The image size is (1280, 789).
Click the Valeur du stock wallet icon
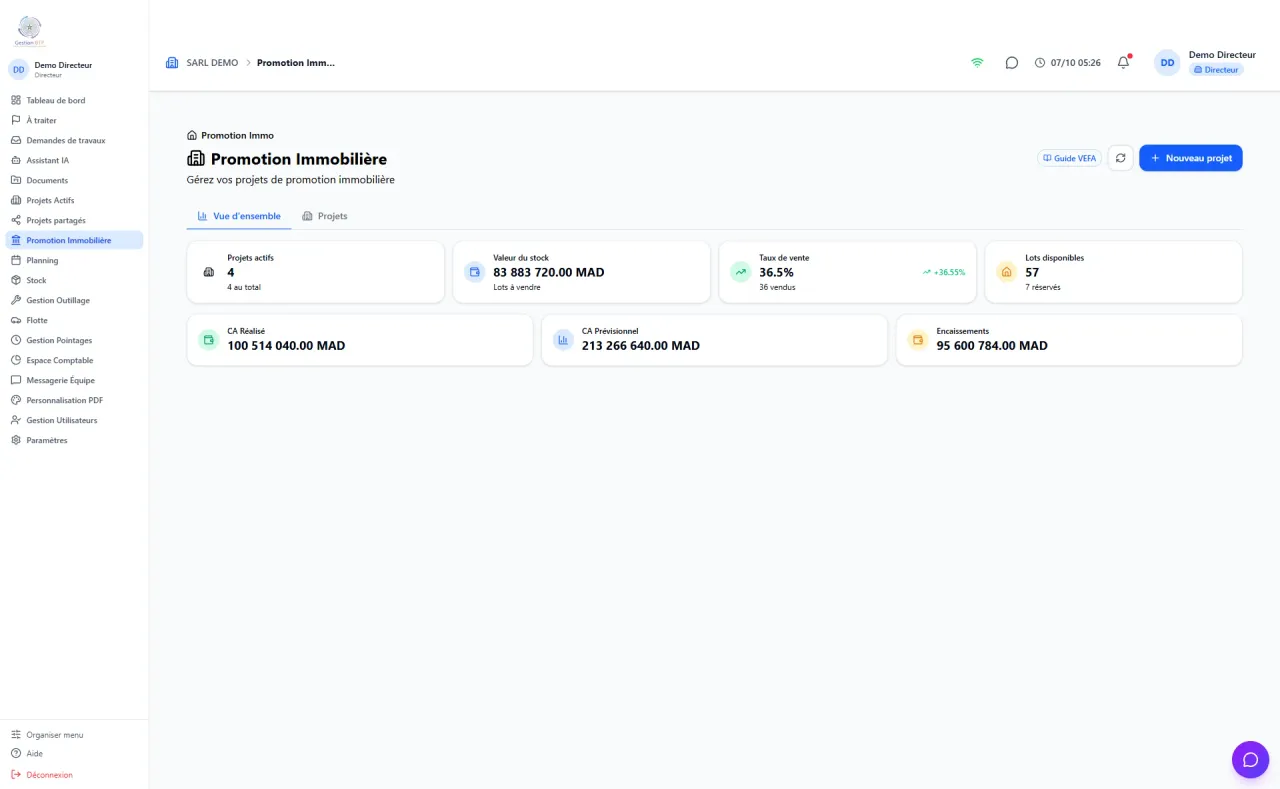474,272
